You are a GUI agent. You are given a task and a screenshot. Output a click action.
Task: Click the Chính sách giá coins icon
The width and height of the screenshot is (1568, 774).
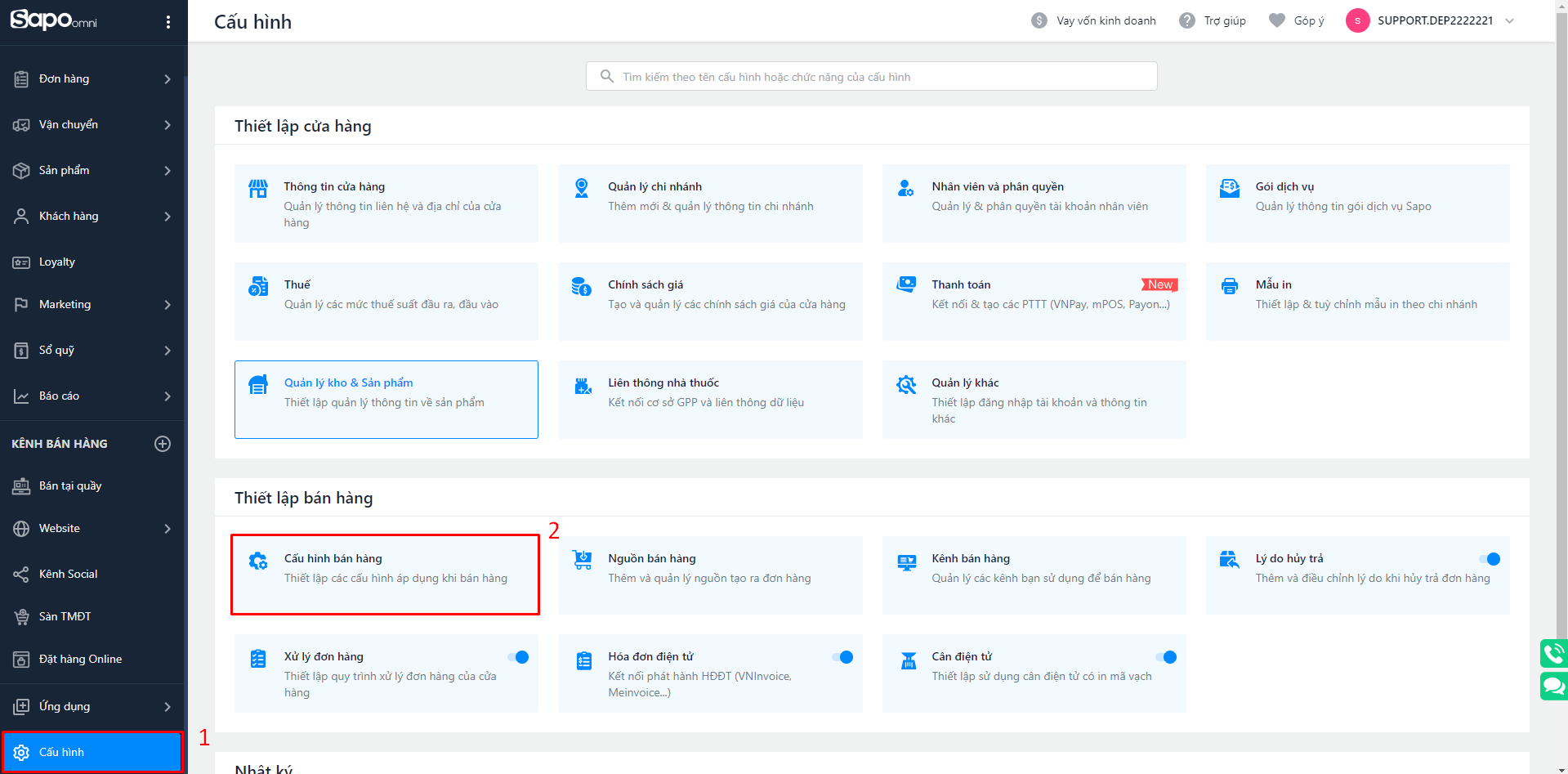click(582, 286)
